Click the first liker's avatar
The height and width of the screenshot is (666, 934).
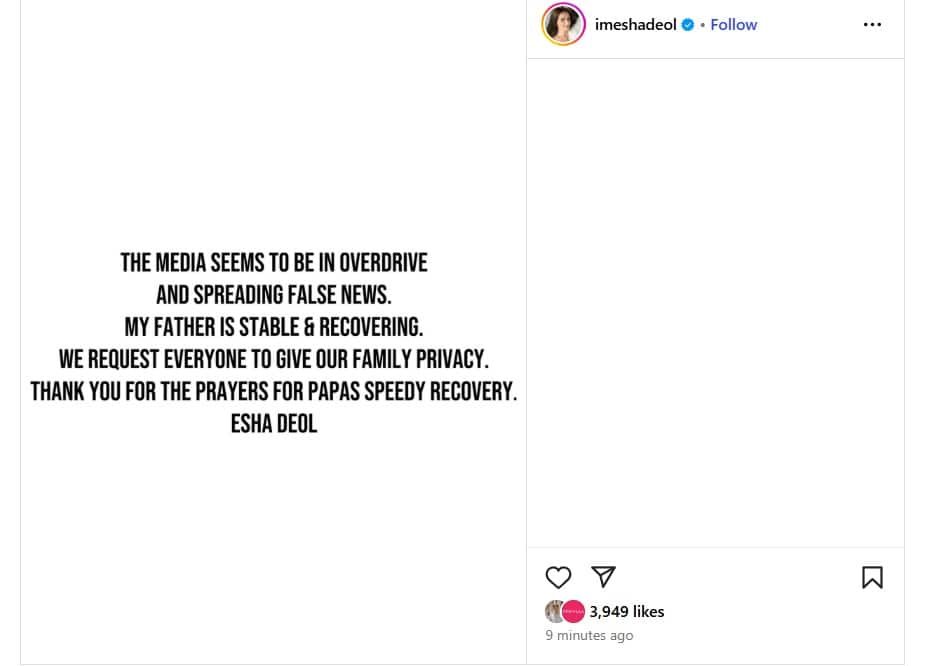tap(555, 611)
